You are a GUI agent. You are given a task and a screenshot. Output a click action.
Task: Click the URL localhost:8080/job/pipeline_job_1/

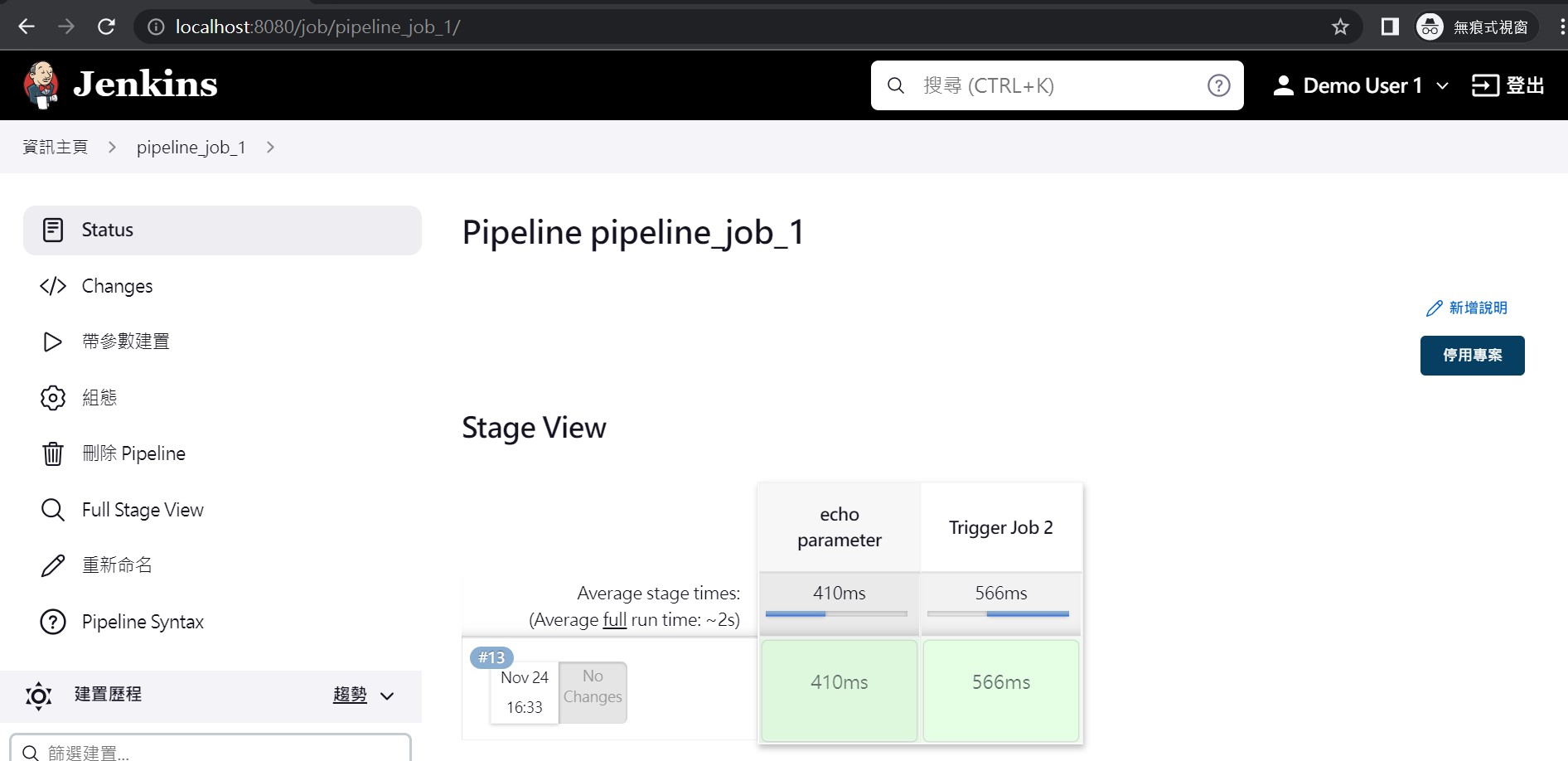coord(317,27)
